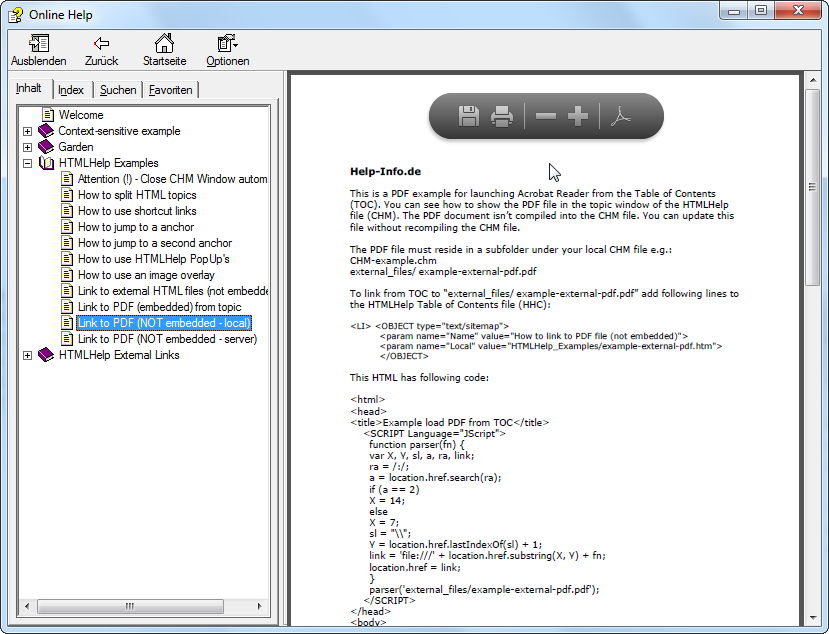Click the line "This HTML has following code:"
Viewport: 829px width, 634px height.
(x=419, y=378)
